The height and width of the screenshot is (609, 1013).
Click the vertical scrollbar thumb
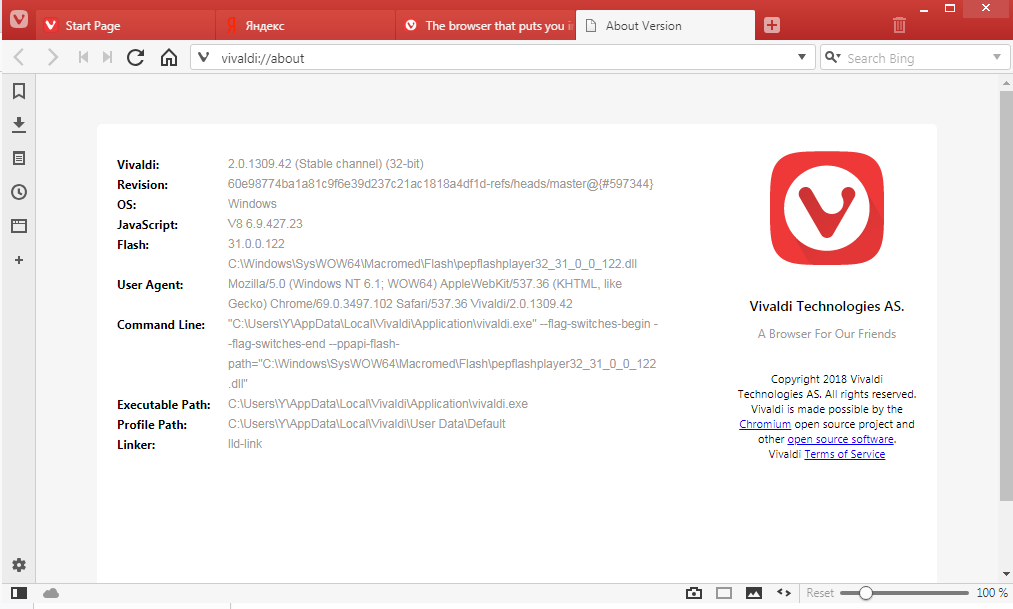tap(1006, 296)
